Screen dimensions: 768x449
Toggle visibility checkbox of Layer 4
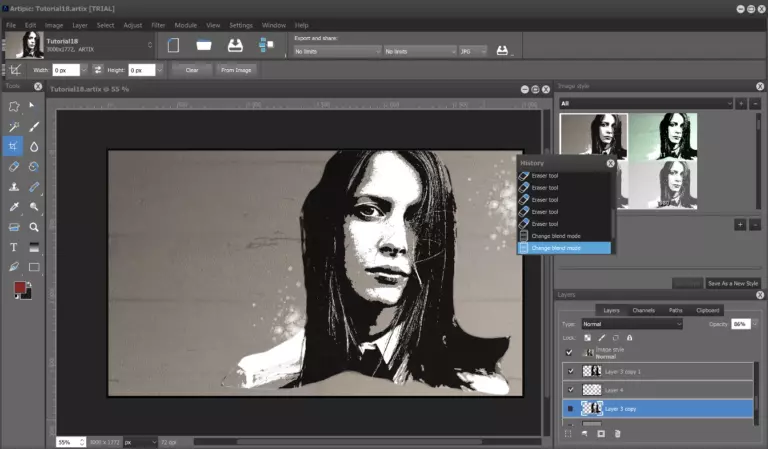point(570,389)
